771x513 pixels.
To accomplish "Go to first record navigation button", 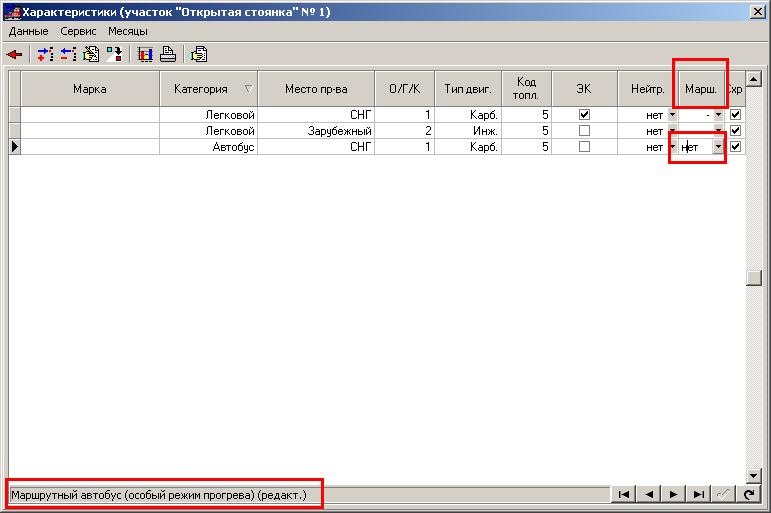I will [623, 494].
